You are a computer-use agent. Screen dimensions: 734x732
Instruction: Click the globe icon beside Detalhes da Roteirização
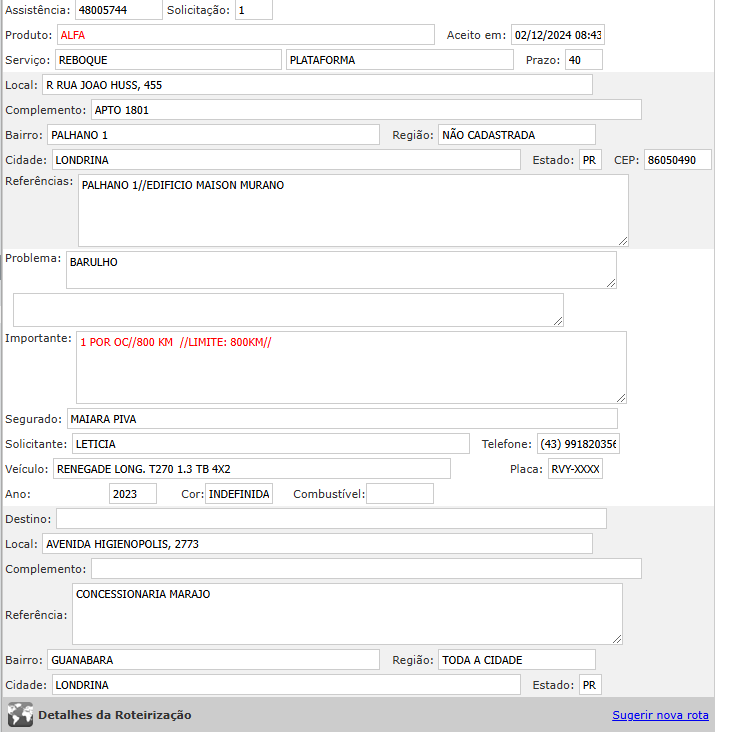click(x=20, y=715)
